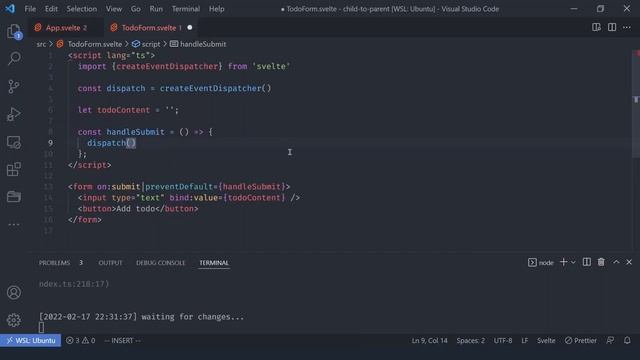This screenshot has width=640, height=360.
Task: Select the node terminal instance
Action: (x=541, y=262)
